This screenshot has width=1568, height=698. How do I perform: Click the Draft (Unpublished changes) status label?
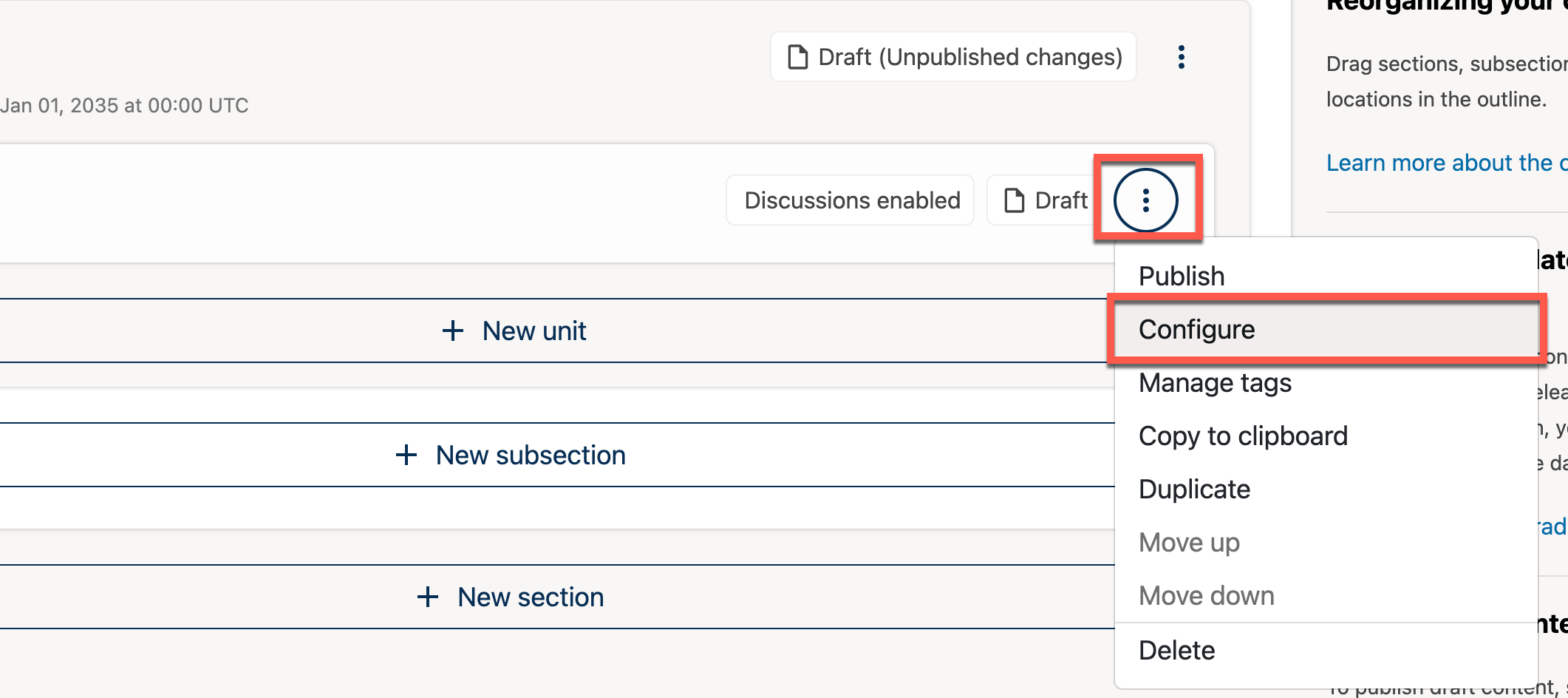click(969, 57)
